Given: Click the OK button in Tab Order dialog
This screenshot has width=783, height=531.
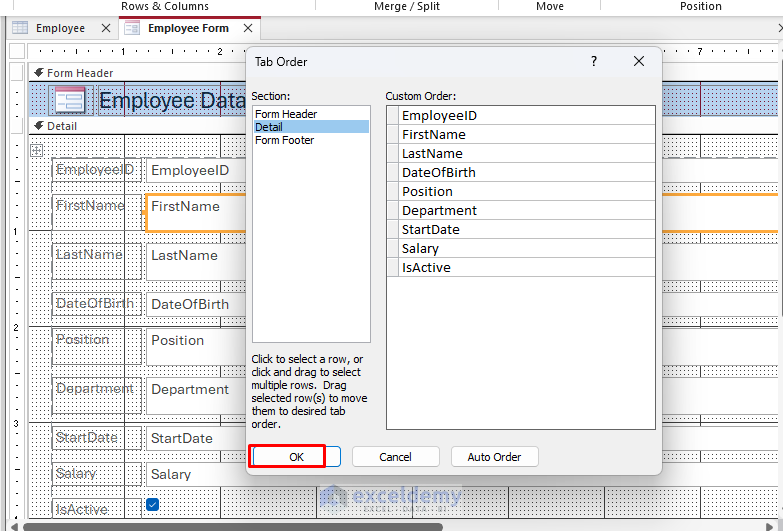Looking at the screenshot, I should click(x=297, y=457).
